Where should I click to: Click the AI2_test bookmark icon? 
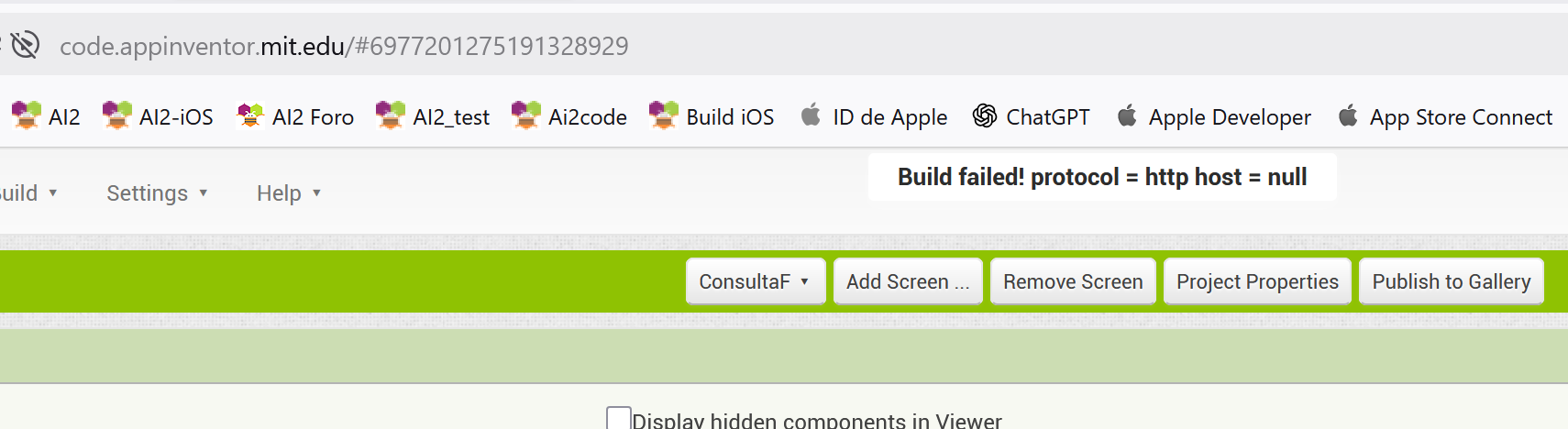point(391,116)
